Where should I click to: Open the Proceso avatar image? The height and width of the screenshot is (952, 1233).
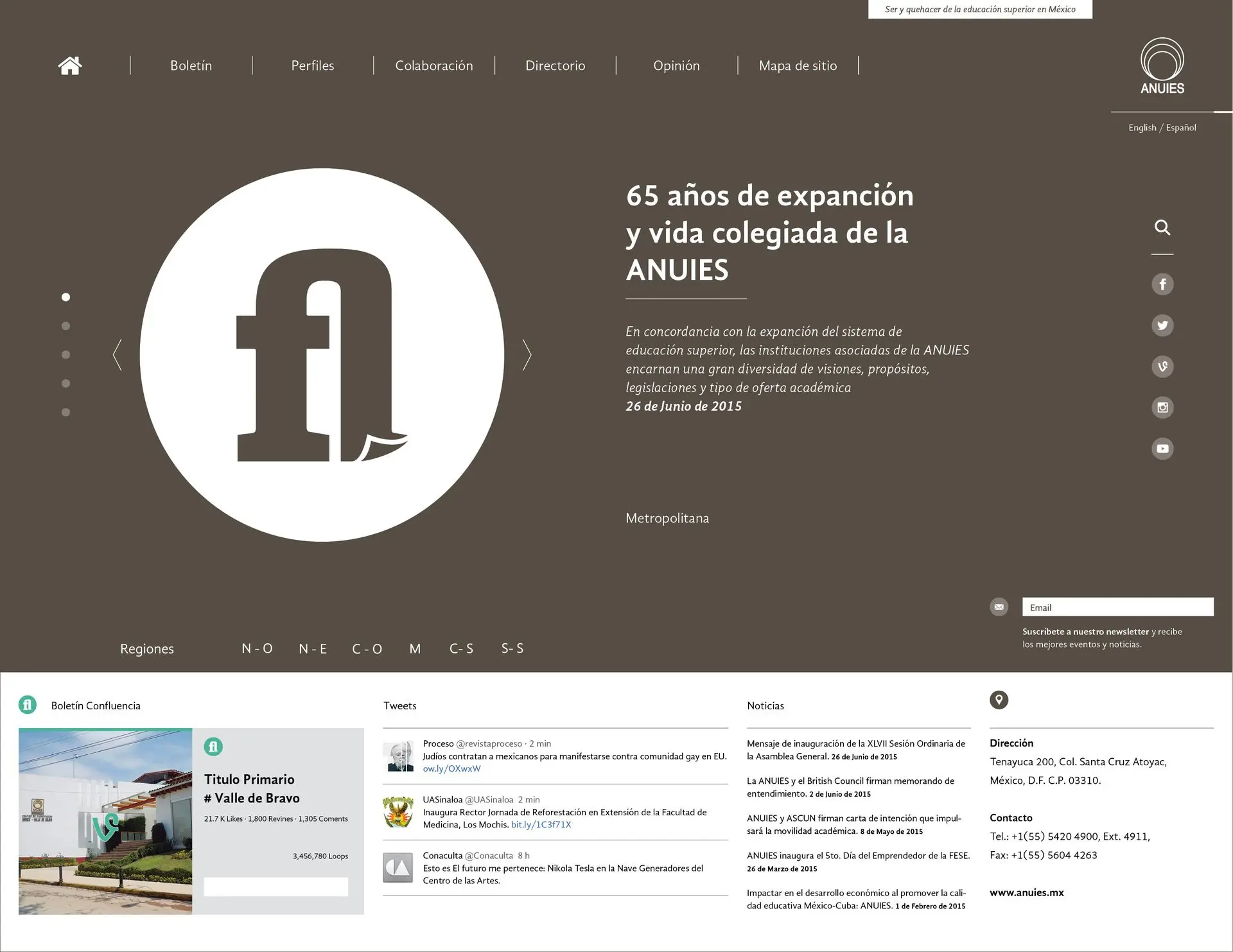point(398,756)
